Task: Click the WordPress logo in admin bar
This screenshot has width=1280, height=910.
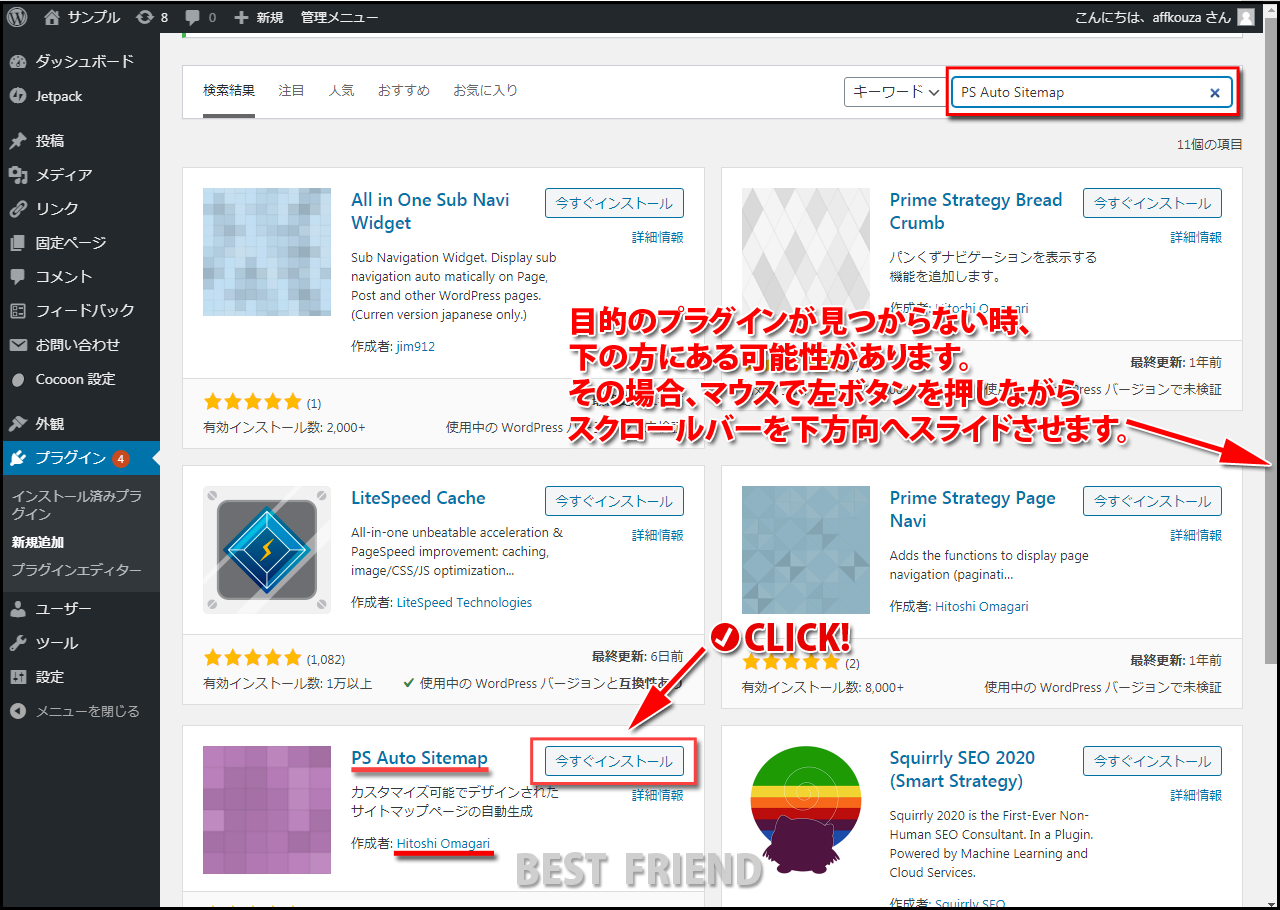Action: pos(17,17)
